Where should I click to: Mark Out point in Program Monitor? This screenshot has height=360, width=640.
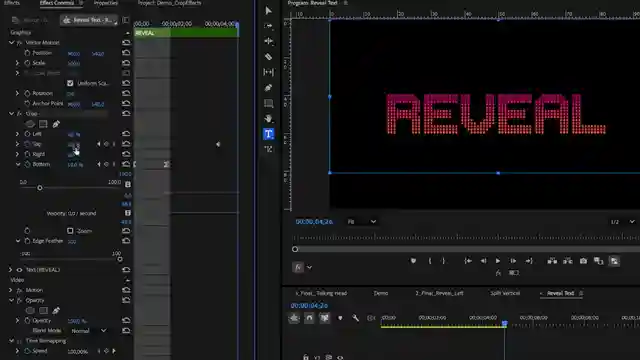pyautogui.click(x=444, y=261)
